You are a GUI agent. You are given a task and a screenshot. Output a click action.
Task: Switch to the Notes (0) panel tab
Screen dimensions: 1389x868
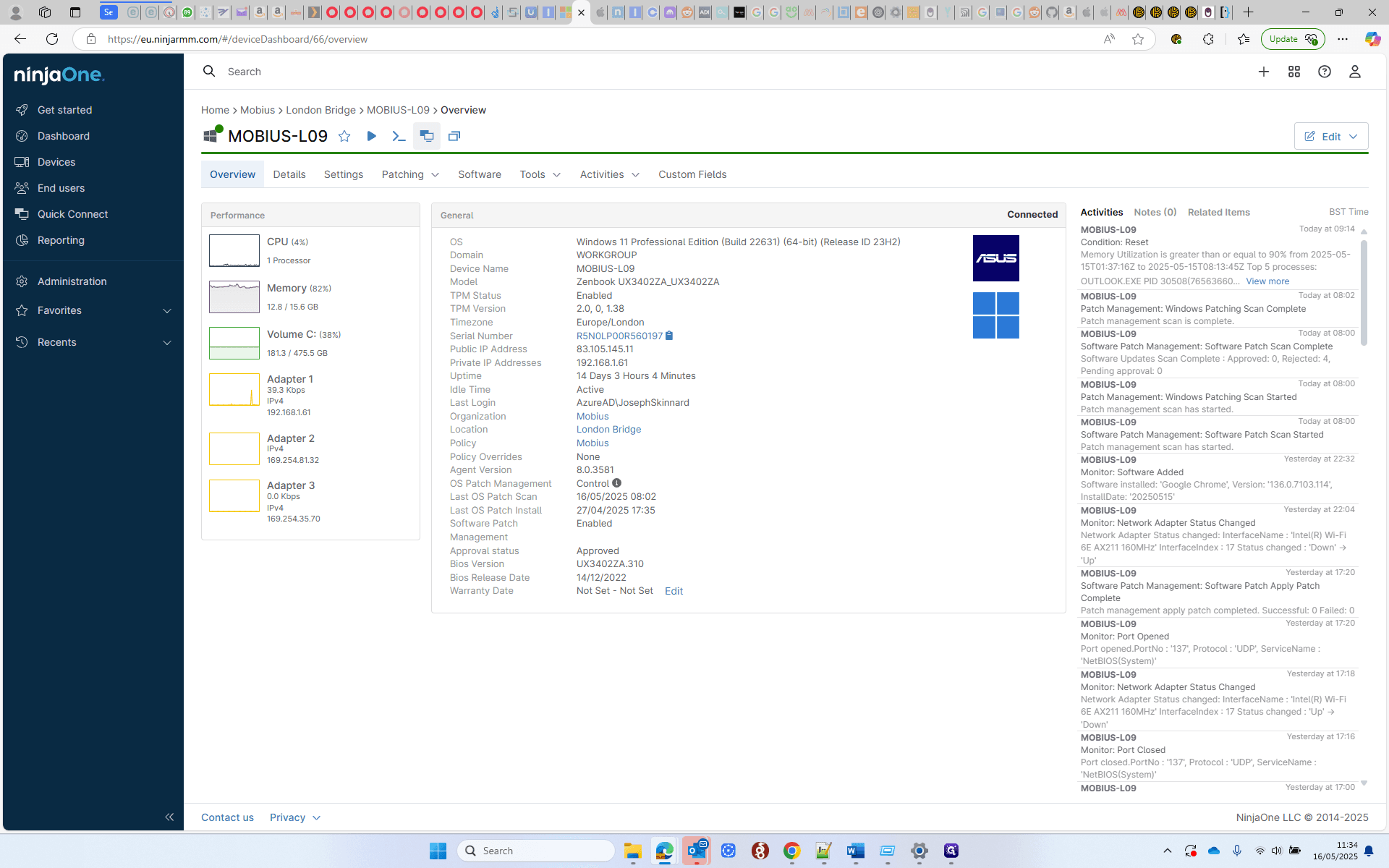[x=1155, y=212]
